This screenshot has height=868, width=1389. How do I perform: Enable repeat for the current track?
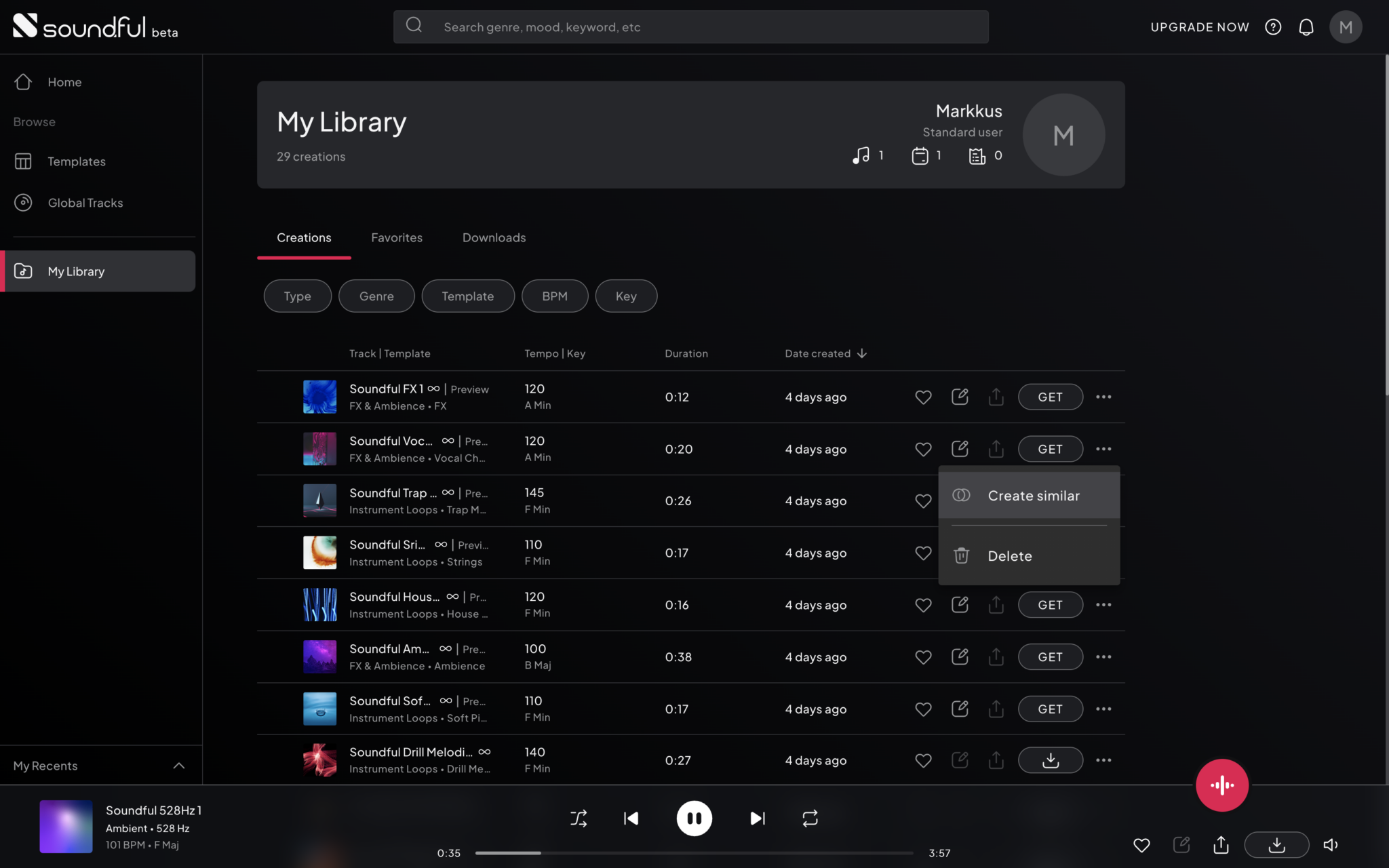pyautogui.click(x=809, y=818)
